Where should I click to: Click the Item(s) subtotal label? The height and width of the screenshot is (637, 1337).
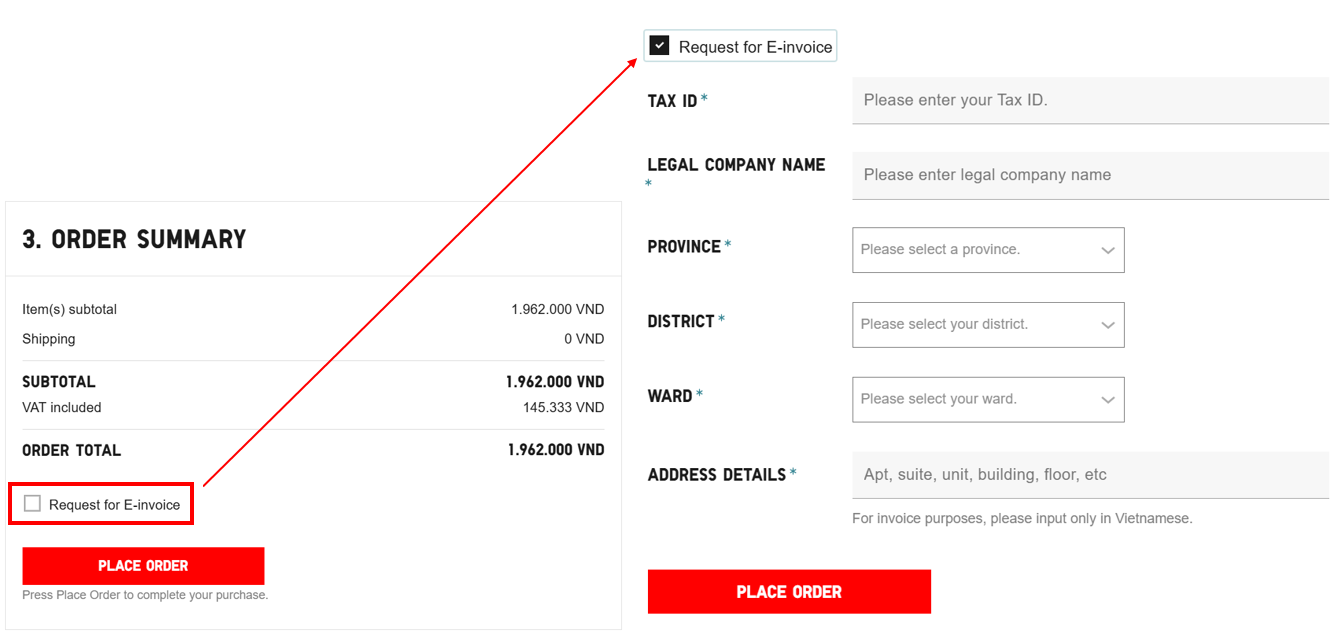70,310
